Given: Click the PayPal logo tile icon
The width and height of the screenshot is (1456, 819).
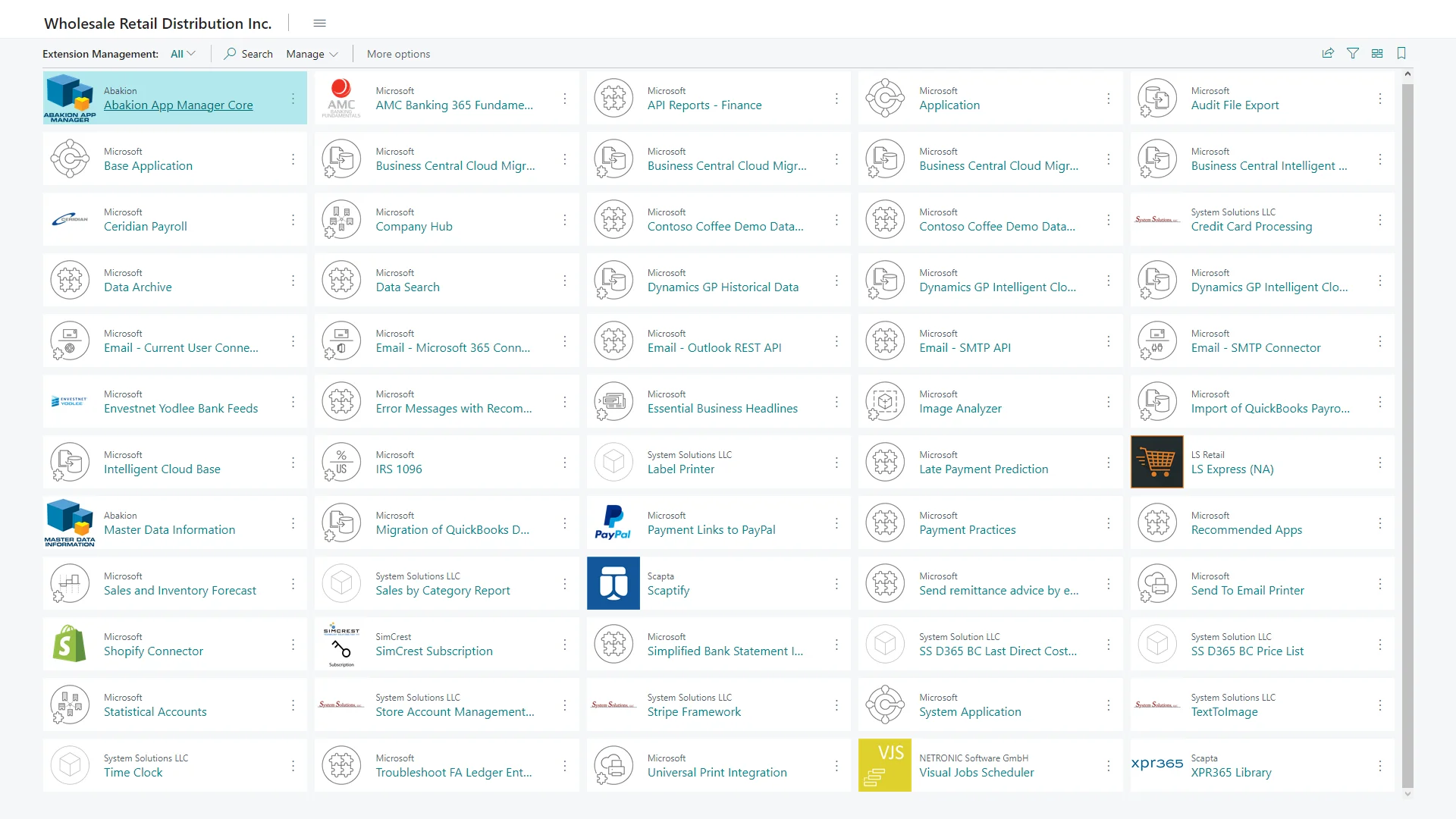Looking at the screenshot, I should tap(613, 522).
